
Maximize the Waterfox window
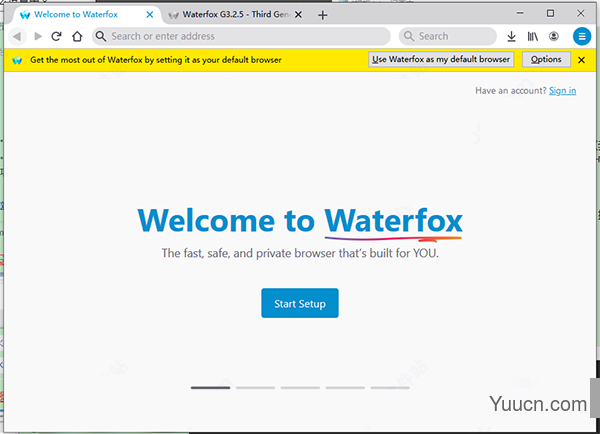550,13
